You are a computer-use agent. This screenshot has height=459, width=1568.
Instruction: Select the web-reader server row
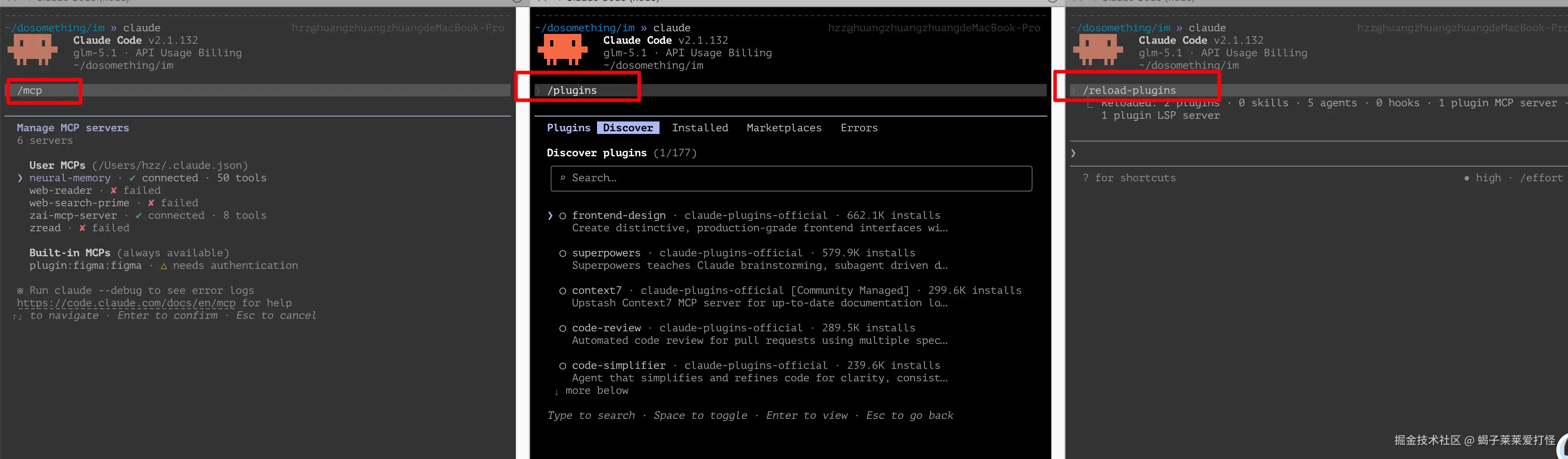point(95,191)
